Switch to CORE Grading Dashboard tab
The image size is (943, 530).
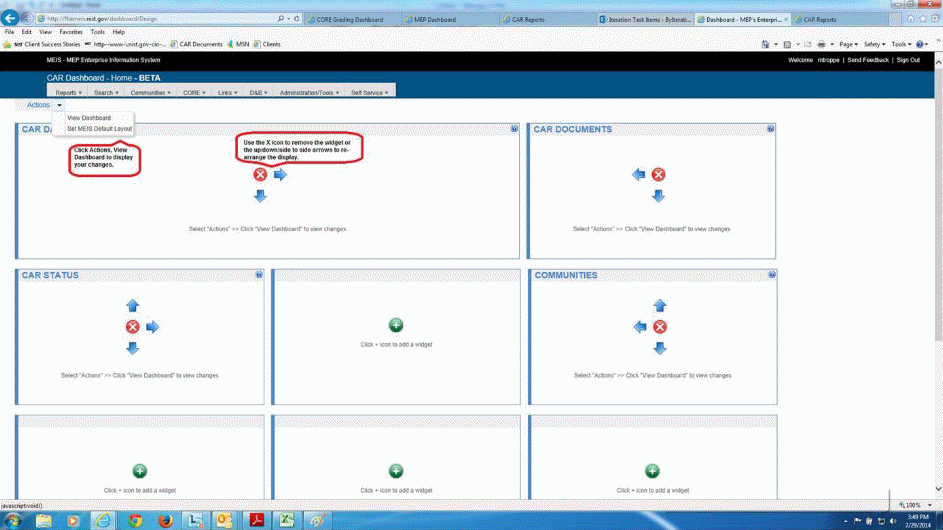352,19
